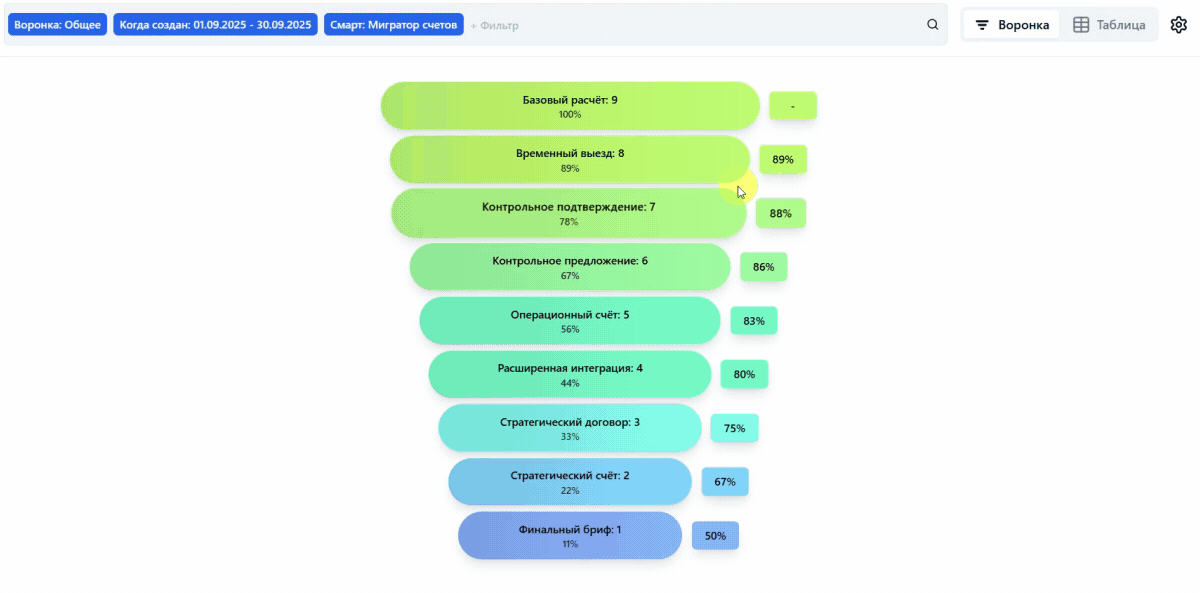
Task: Select the Базовый расчёт: 9 funnel stage
Action: [570, 106]
